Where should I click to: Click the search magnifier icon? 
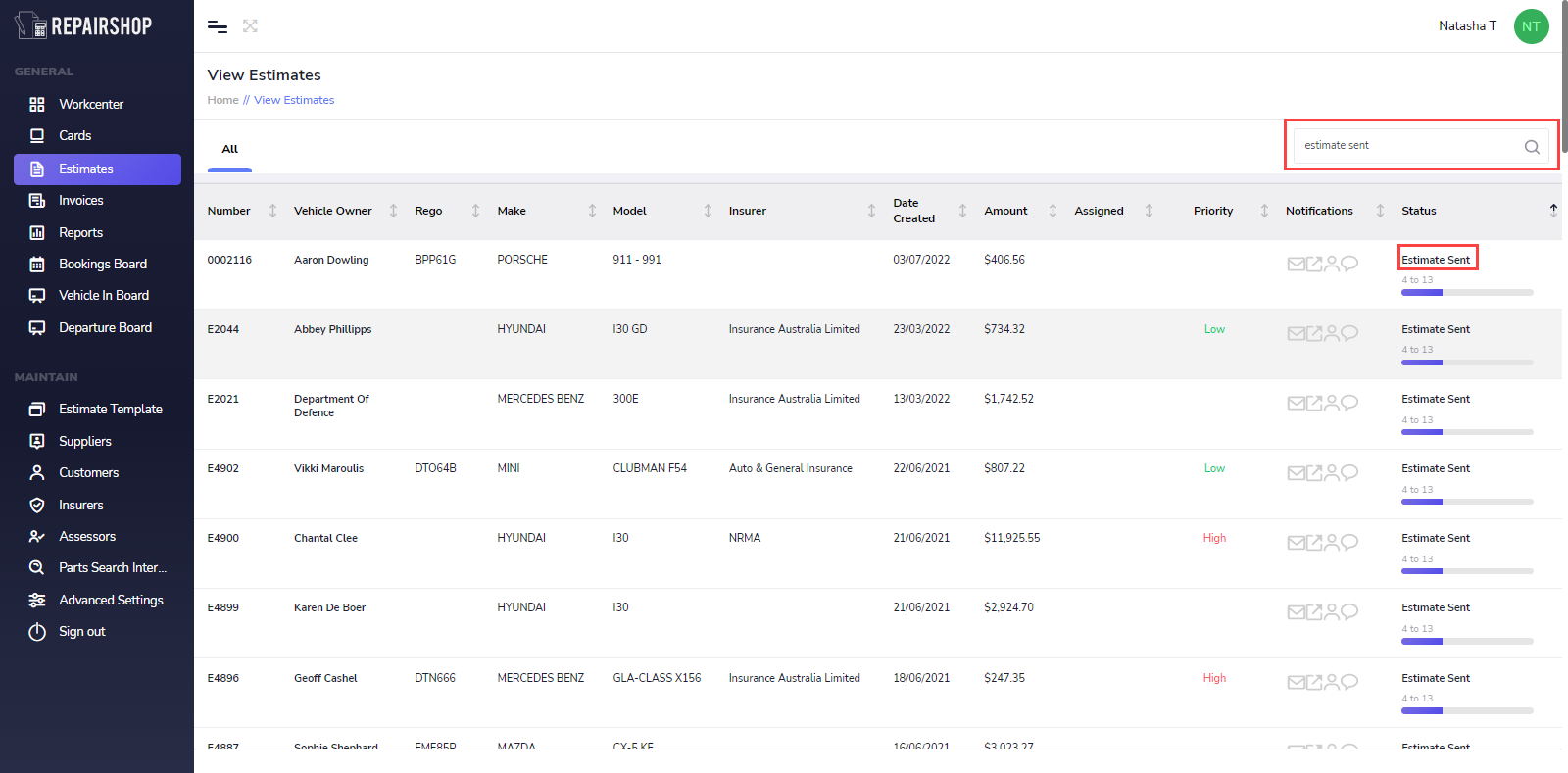(x=1531, y=147)
